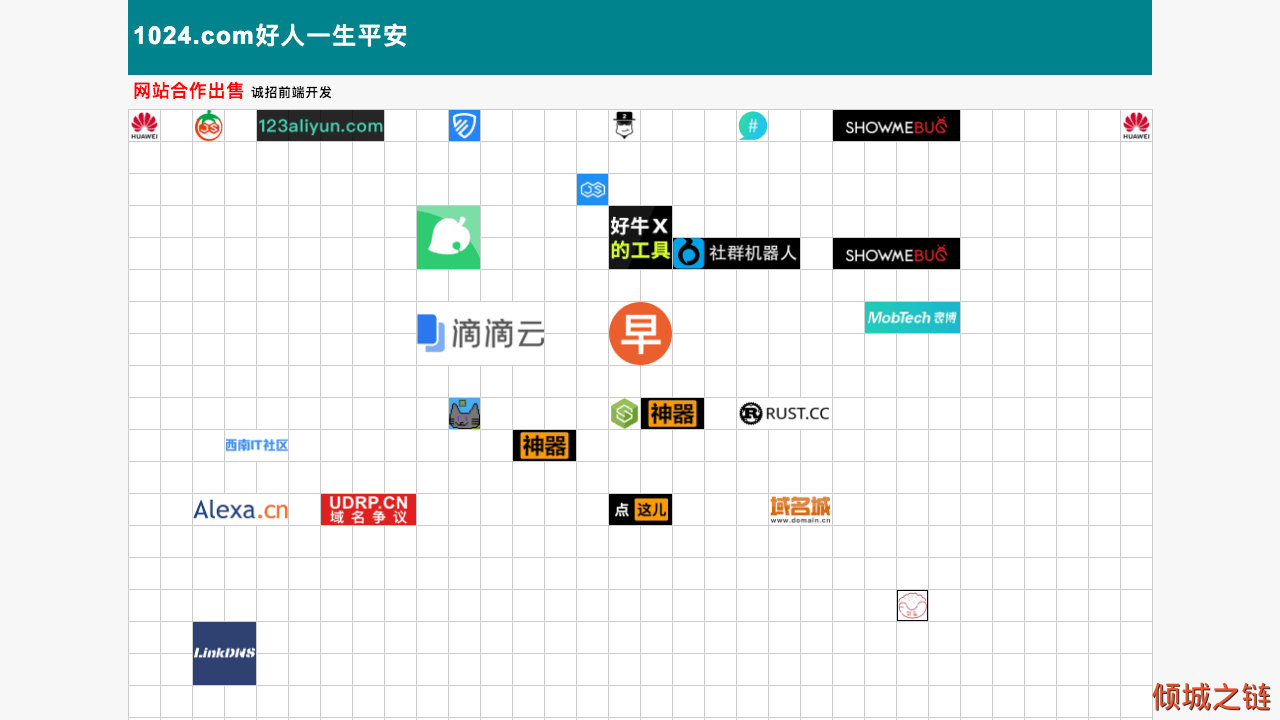
Task: Open the green hexagon S icon
Action: [624, 414]
